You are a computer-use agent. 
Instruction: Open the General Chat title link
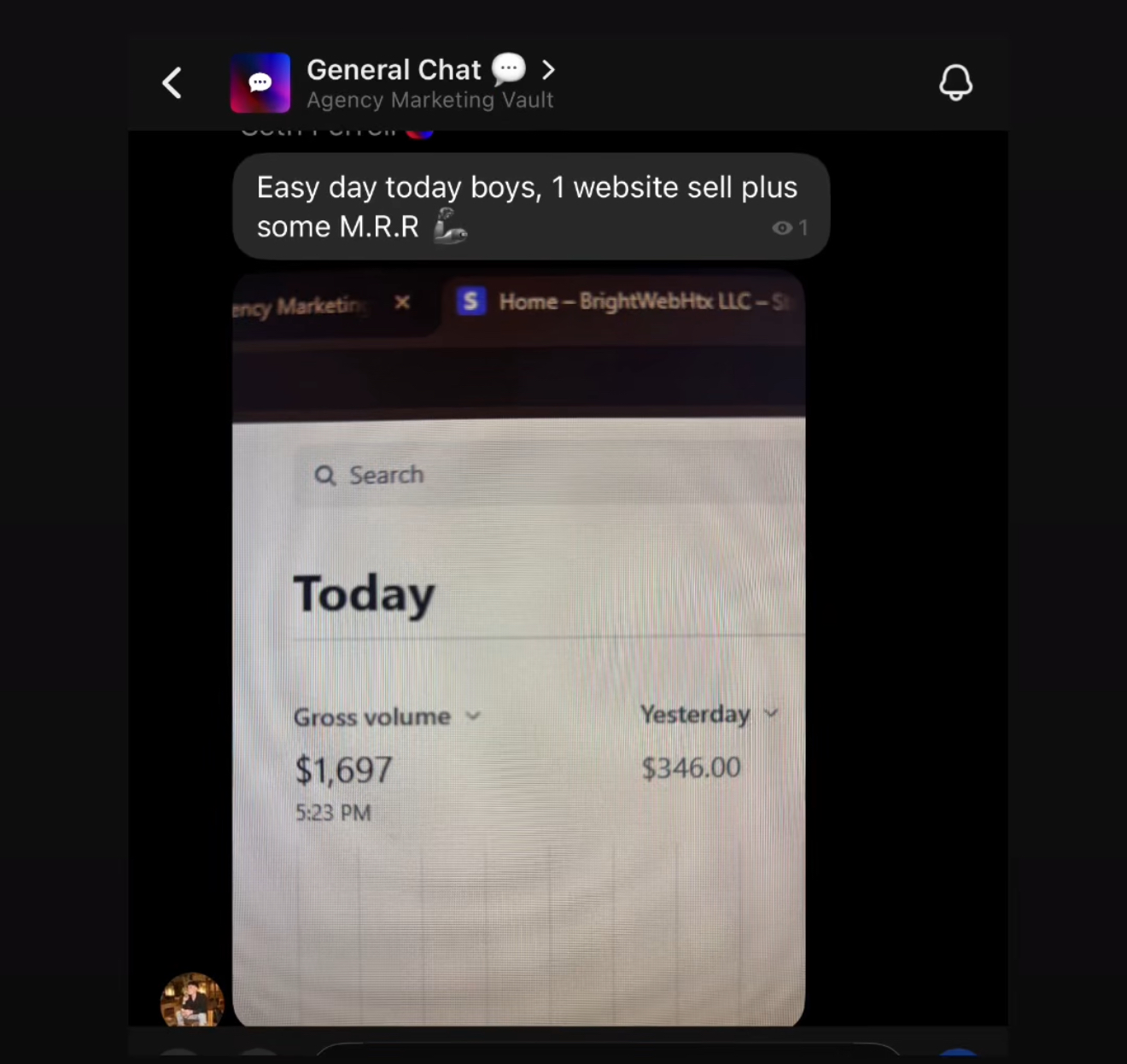(x=394, y=69)
